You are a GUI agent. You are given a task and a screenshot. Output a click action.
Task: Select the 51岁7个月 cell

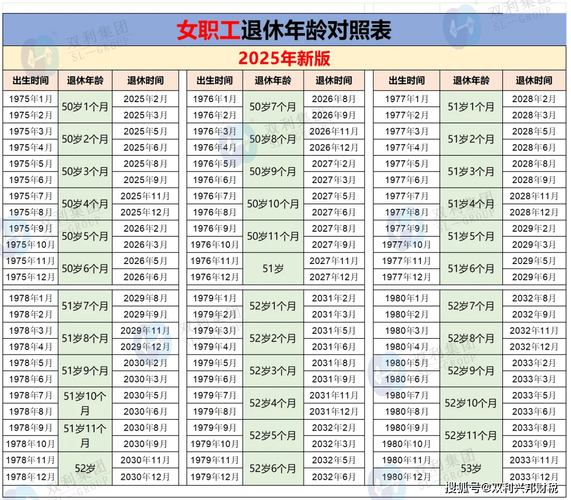pyautogui.click(x=85, y=306)
